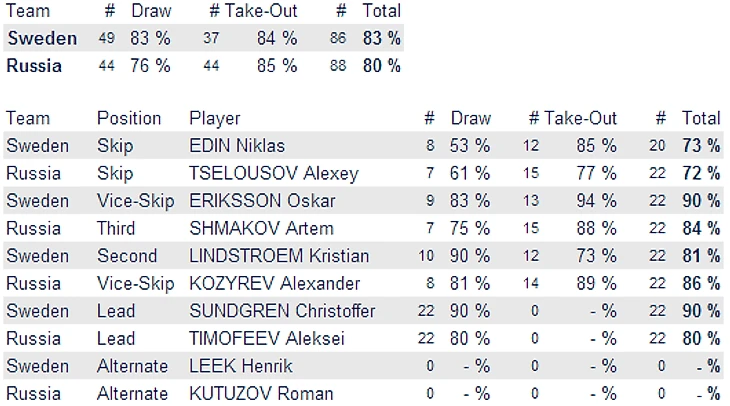This screenshot has width=730, height=406.
Task: Select player TSELOUSOV Alexey
Action: pos(273,173)
